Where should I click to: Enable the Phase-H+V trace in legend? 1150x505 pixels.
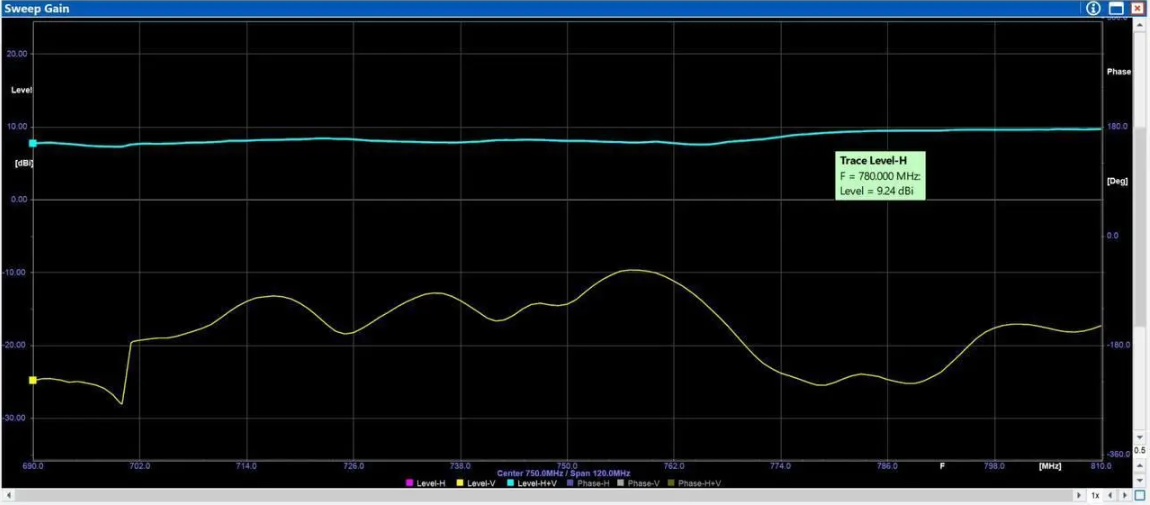tap(696, 483)
